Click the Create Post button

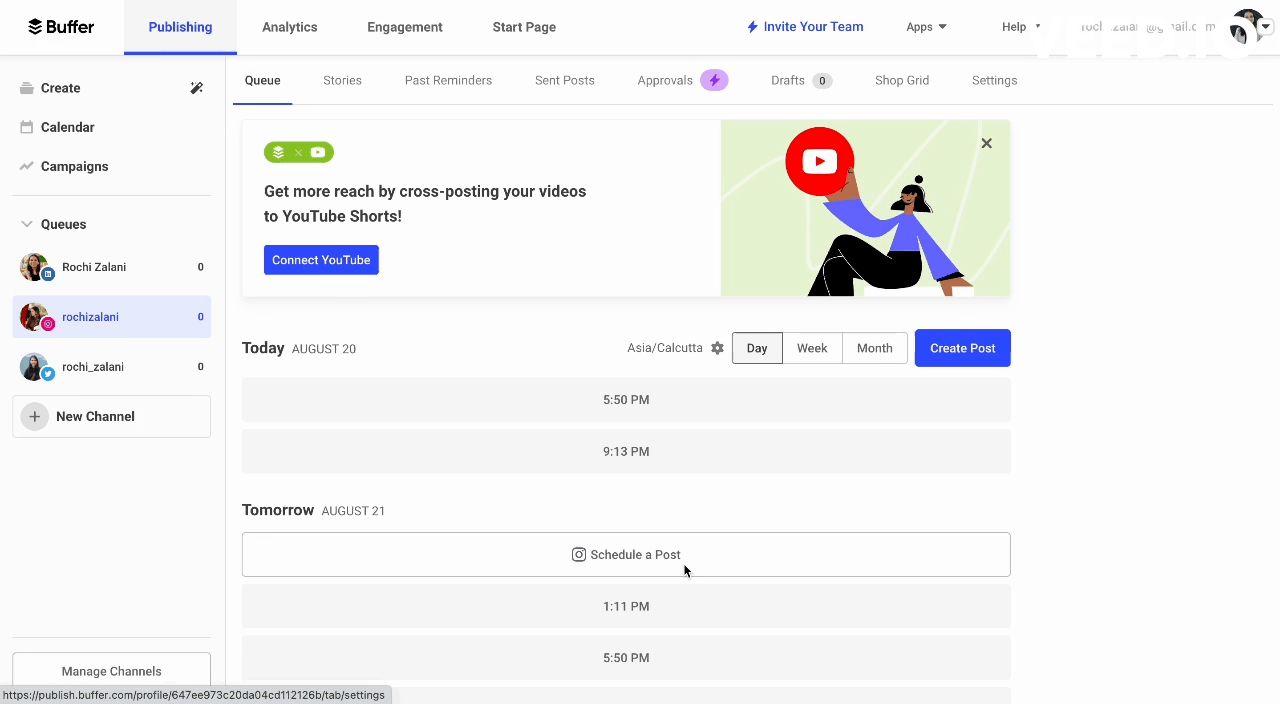tap(963, 348)
